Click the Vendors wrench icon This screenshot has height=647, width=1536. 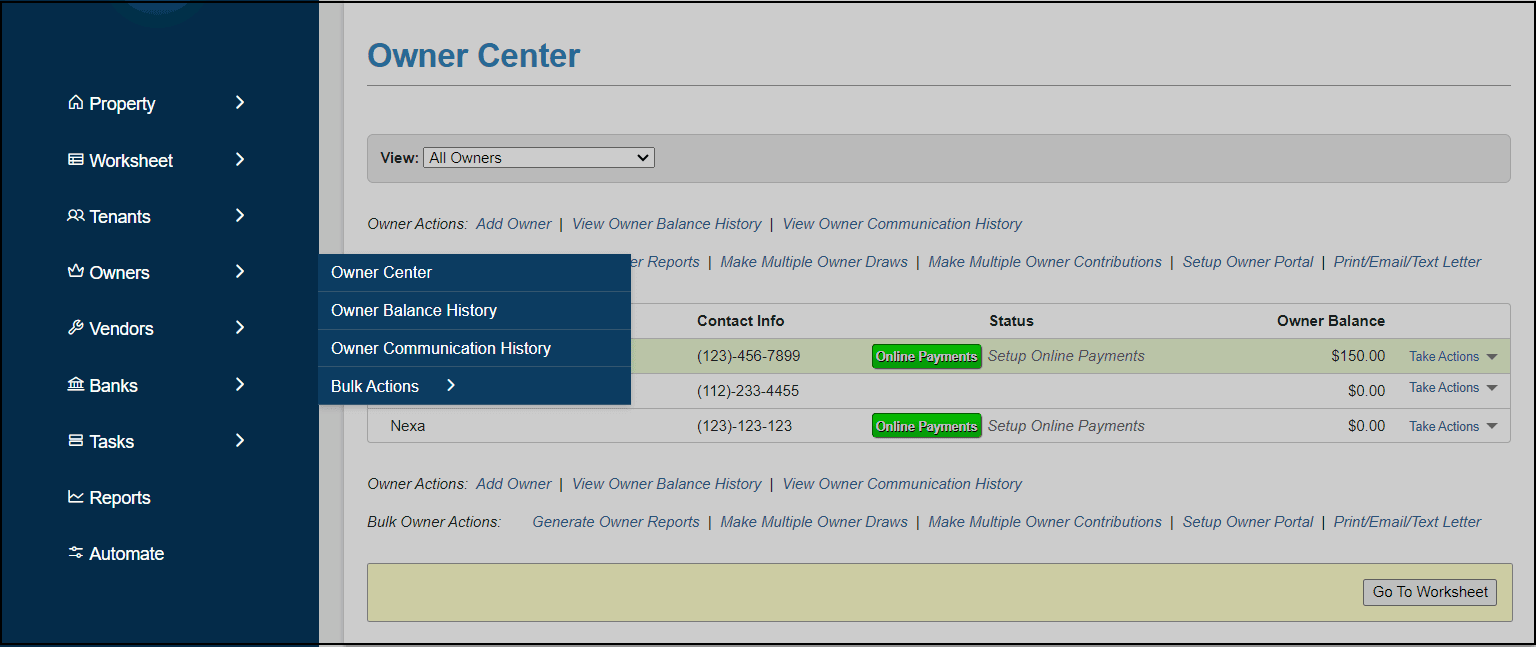click(x=75, y=328)
